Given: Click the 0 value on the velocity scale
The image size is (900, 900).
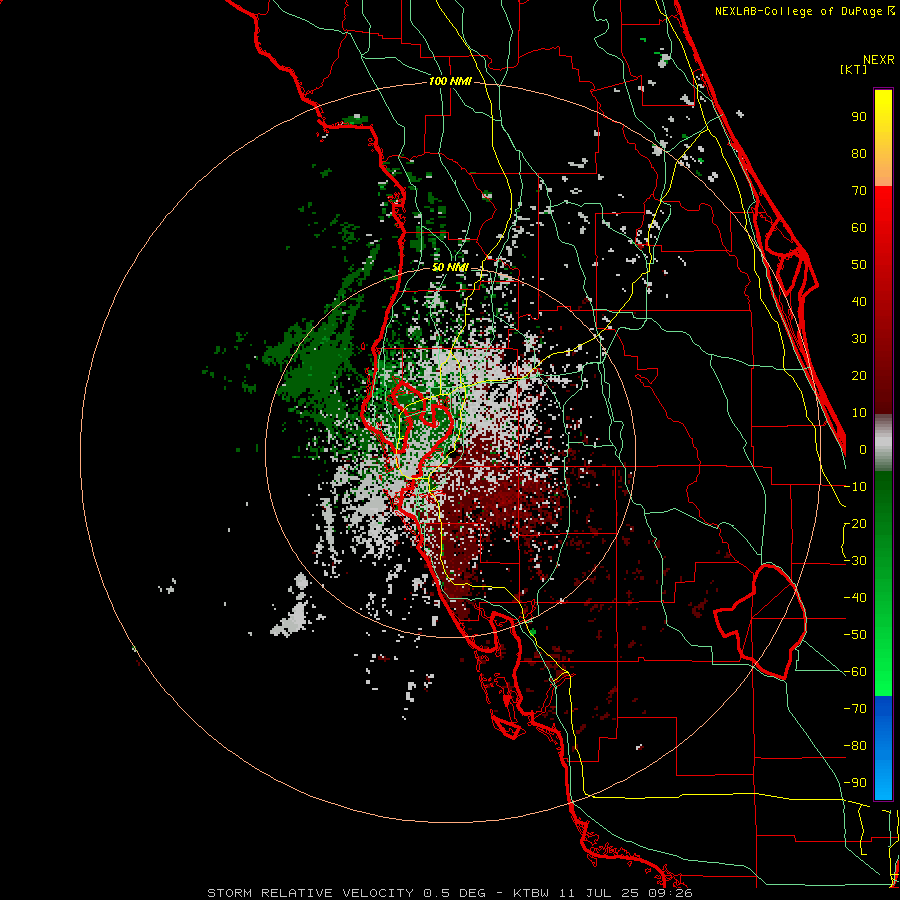Looking at the screenshot, I should click(863, 450).
